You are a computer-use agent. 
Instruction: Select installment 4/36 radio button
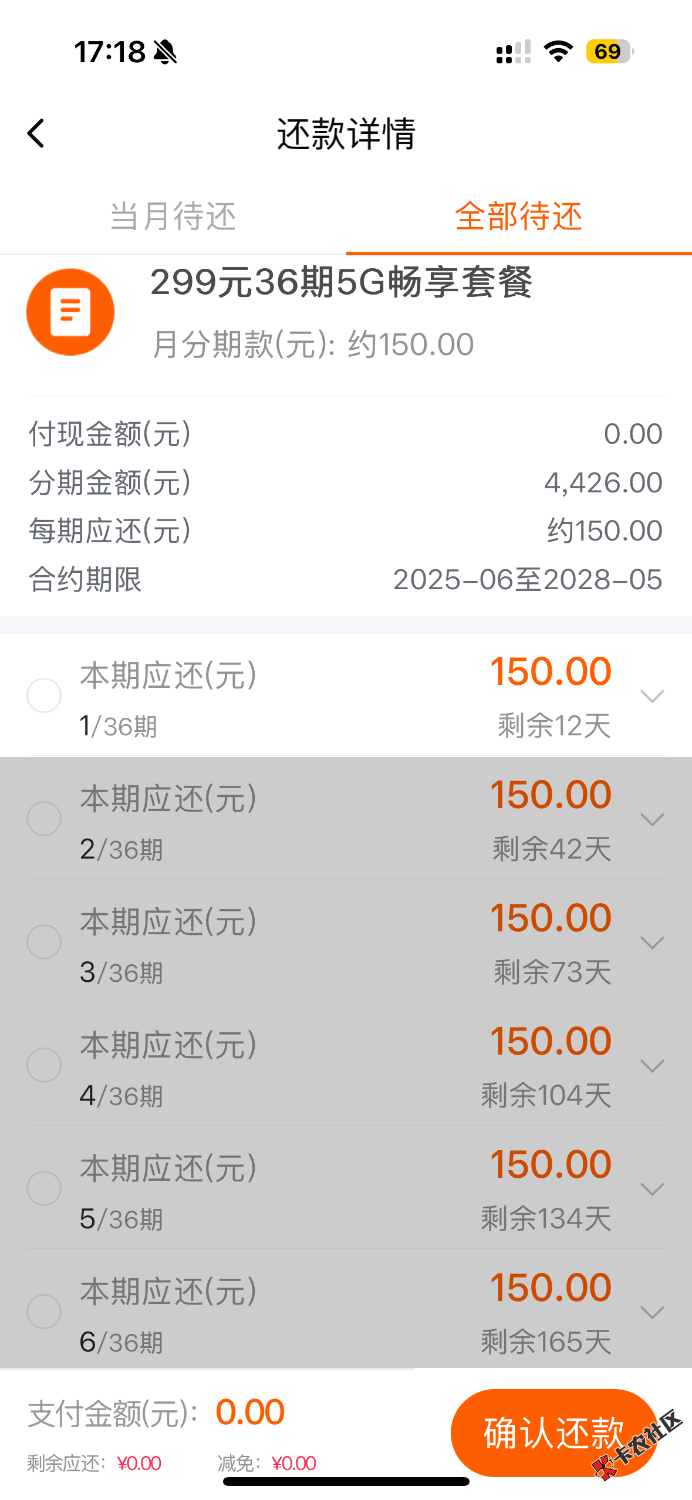[x=44, y=1065]
